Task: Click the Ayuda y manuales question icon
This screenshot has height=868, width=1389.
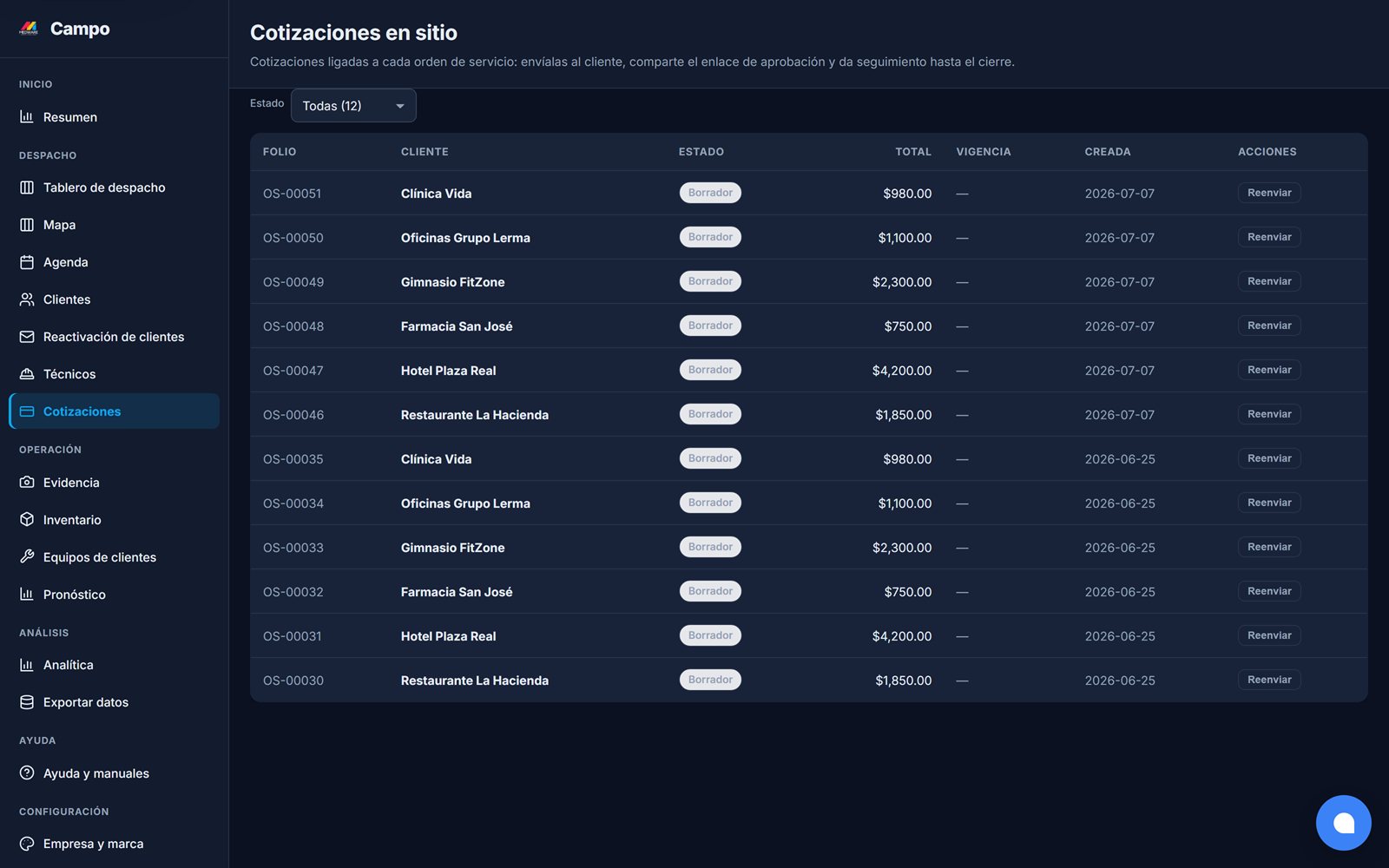Action: (x=27, y=773)
